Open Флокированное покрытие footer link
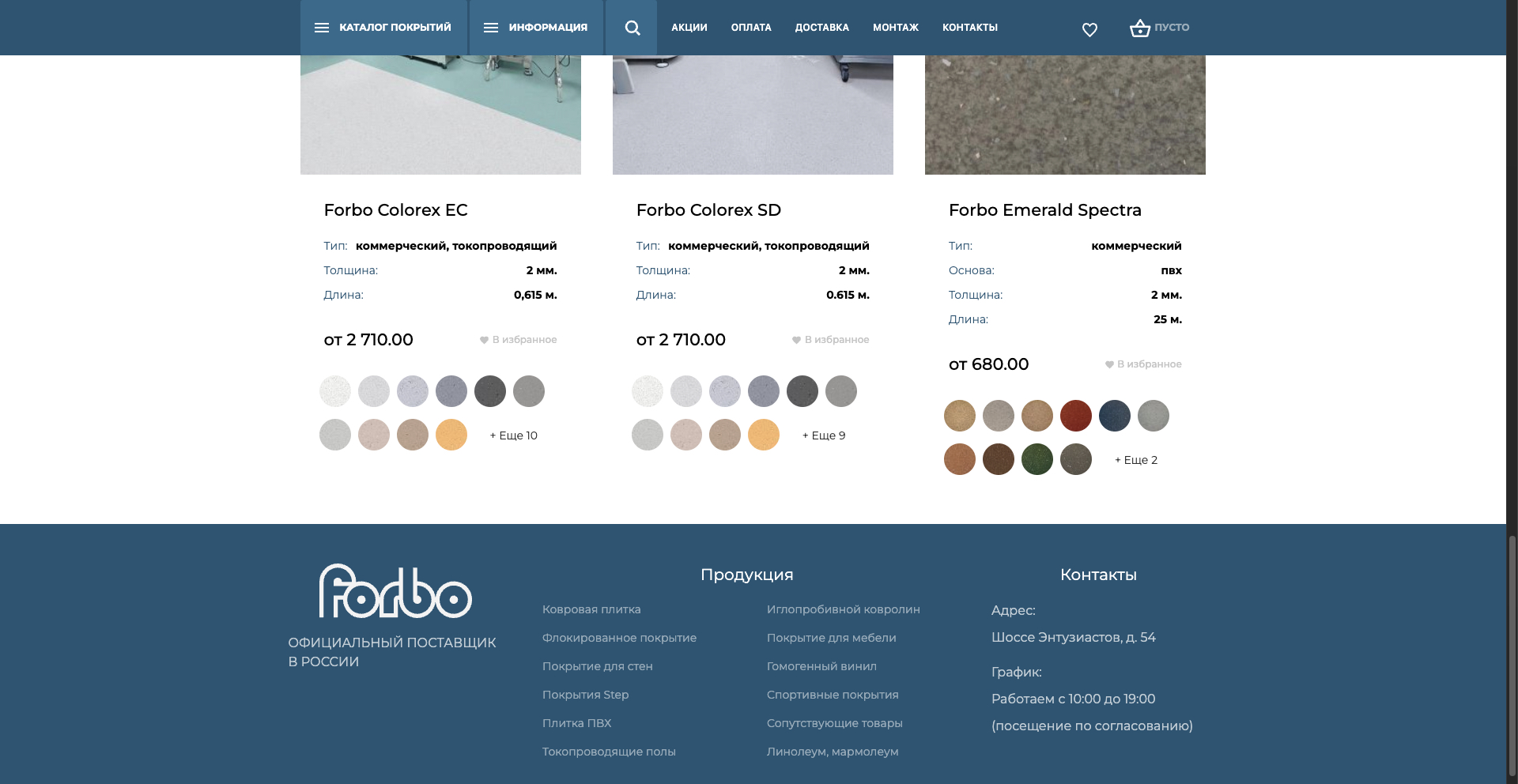The height and width of the screenshot is (784, 1518). click(619, 638)
